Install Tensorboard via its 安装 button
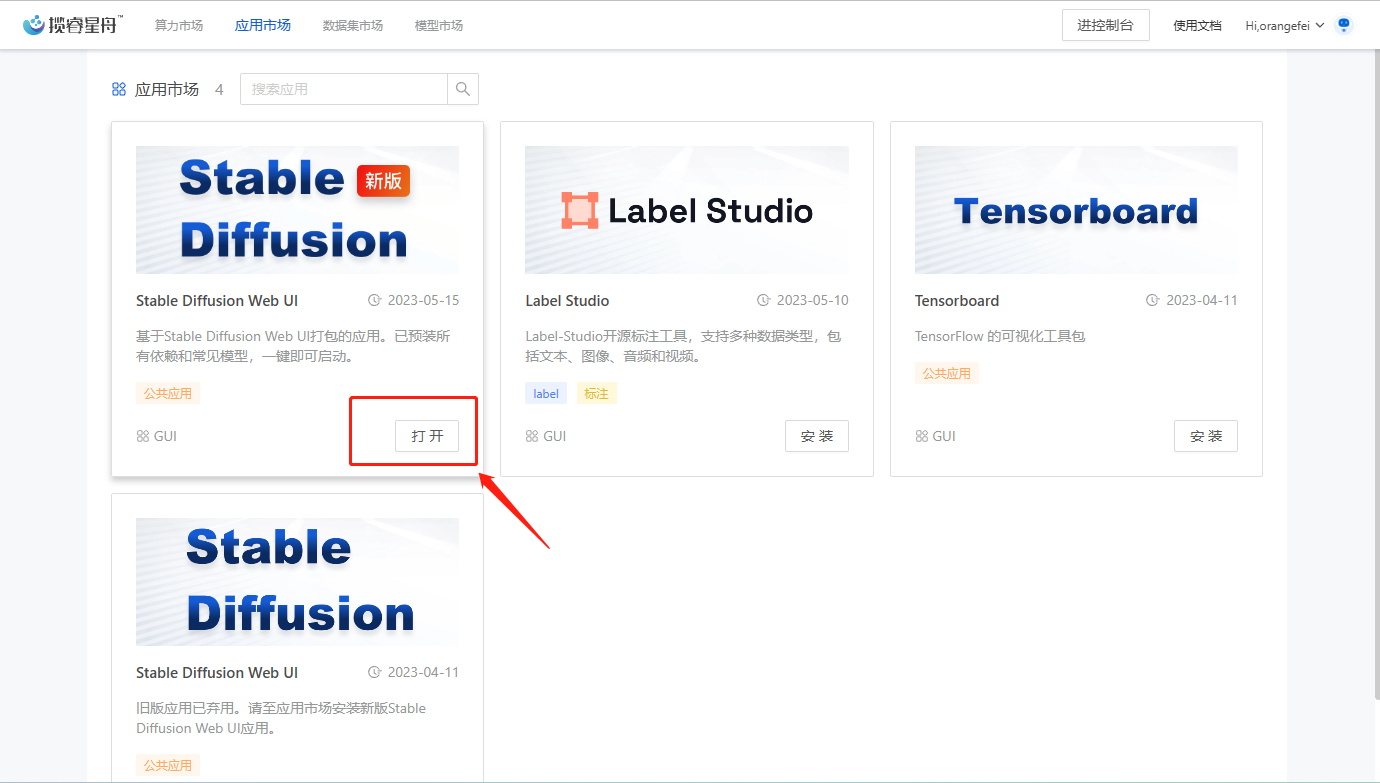The height and width of the screenshot is (783, 1380). (x=1205, y=435)
